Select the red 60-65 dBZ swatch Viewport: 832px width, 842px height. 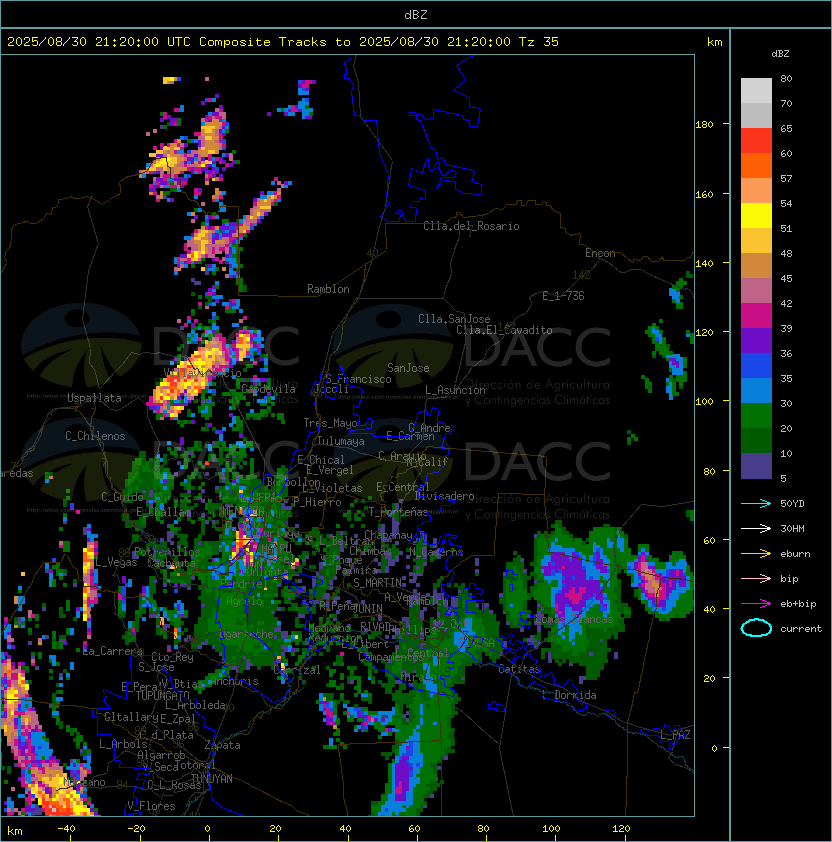coord(756,141)
